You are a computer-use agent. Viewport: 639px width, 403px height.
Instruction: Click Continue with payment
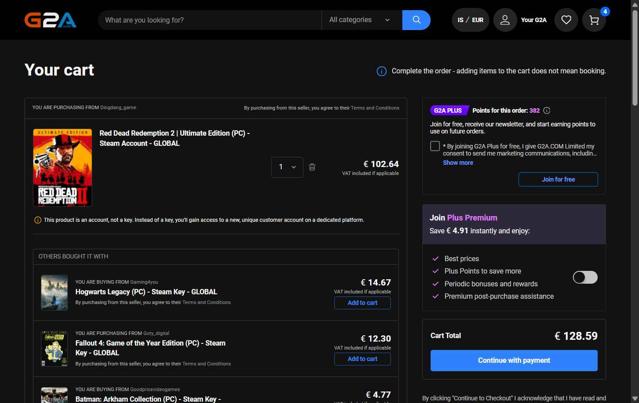[x=514, y=360]
